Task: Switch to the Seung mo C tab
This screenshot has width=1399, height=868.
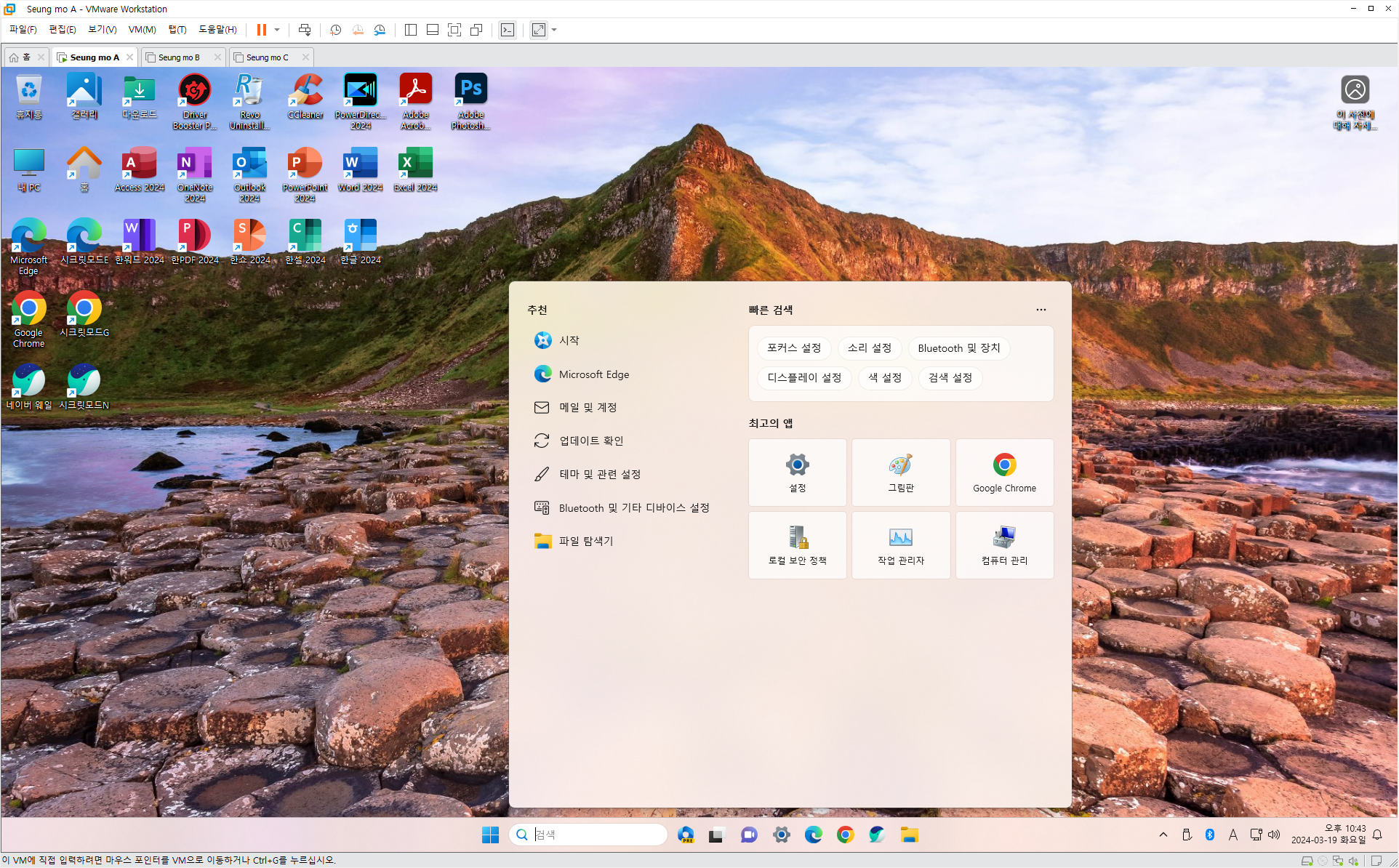Action: coord(268,57)
